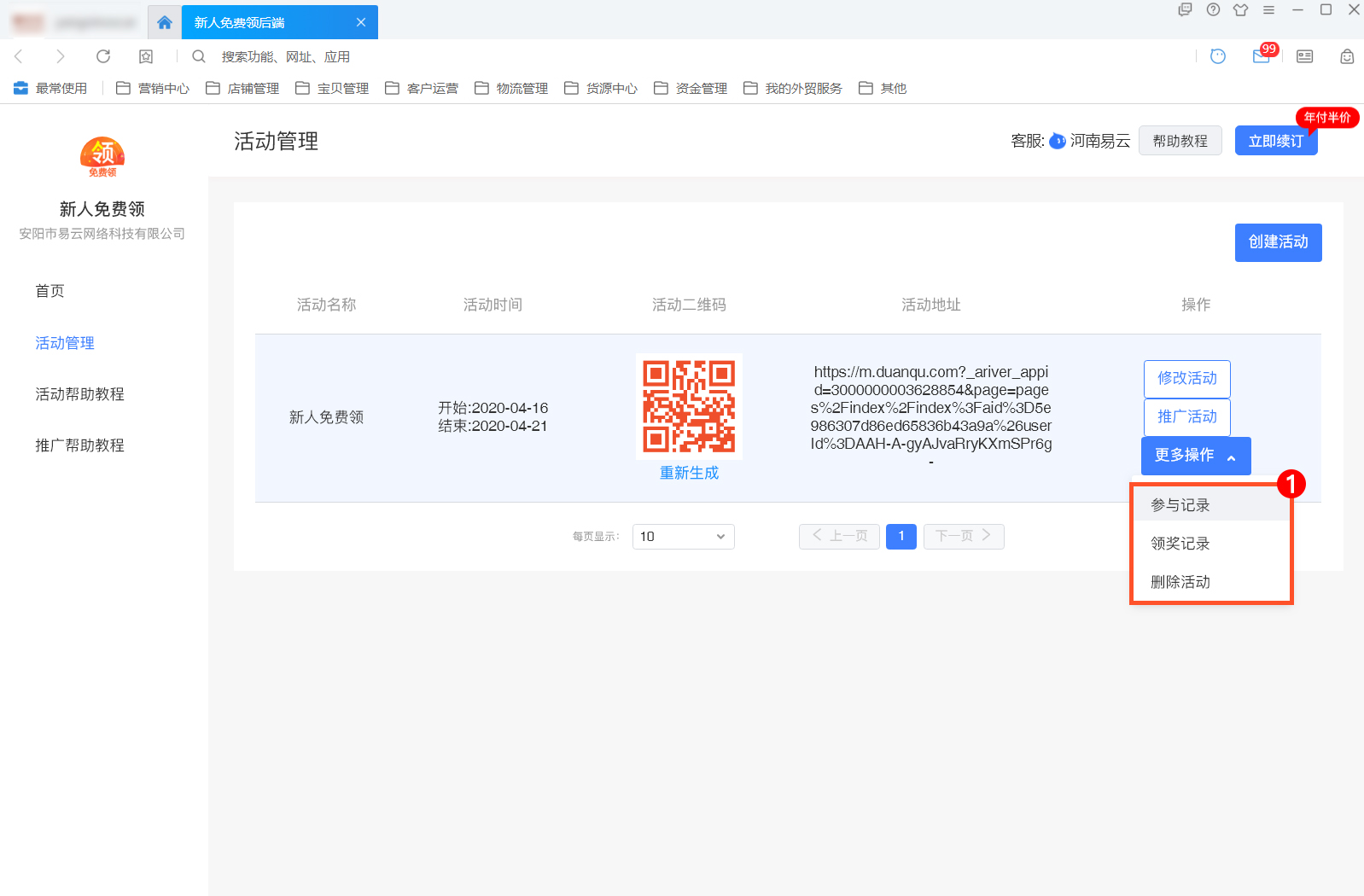Viewport: 1364px width, 896px height.
Task: Click the home tab icon
Action: pyautogui.click(x=165, y=23)
